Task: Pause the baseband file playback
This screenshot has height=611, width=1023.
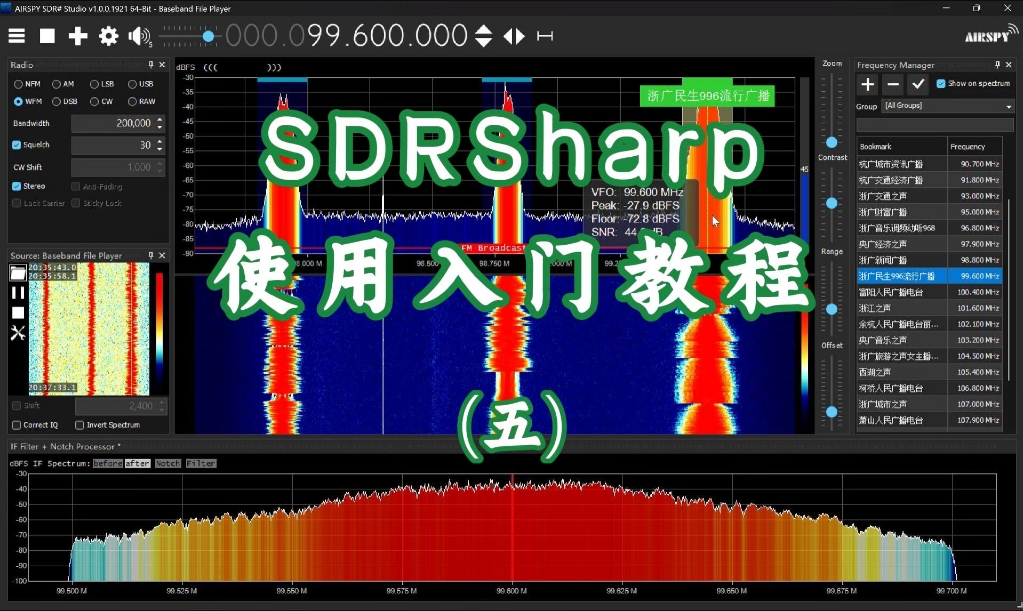Action: [x=18, y=293]
